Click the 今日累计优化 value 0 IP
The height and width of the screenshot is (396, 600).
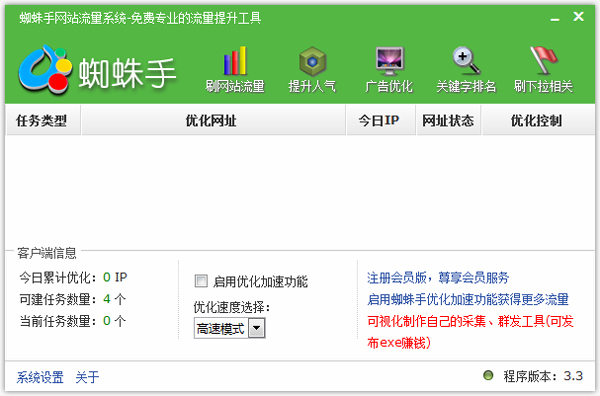pyautogui.click(x=115, y=277)
